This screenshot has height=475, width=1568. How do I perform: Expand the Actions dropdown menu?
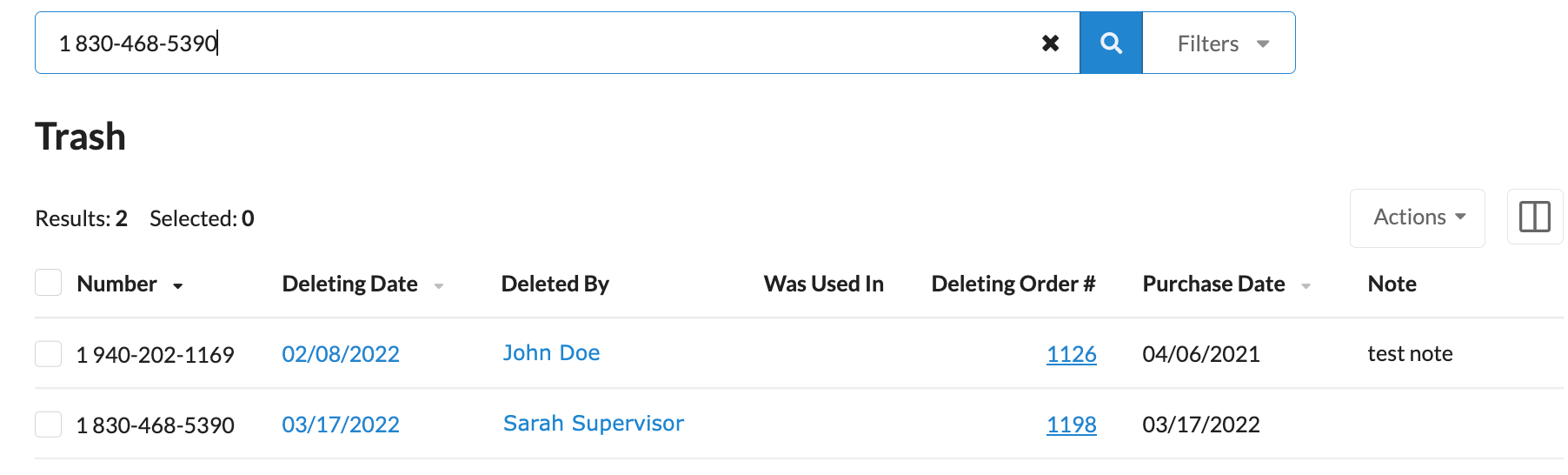click(1417, 217)
